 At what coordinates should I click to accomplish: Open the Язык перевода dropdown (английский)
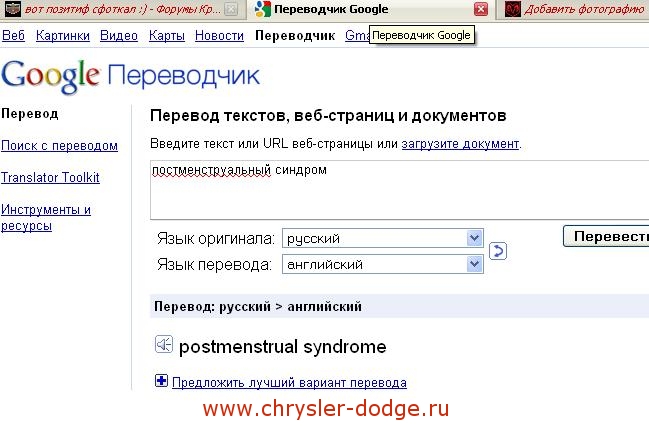[x=382, y=264]
